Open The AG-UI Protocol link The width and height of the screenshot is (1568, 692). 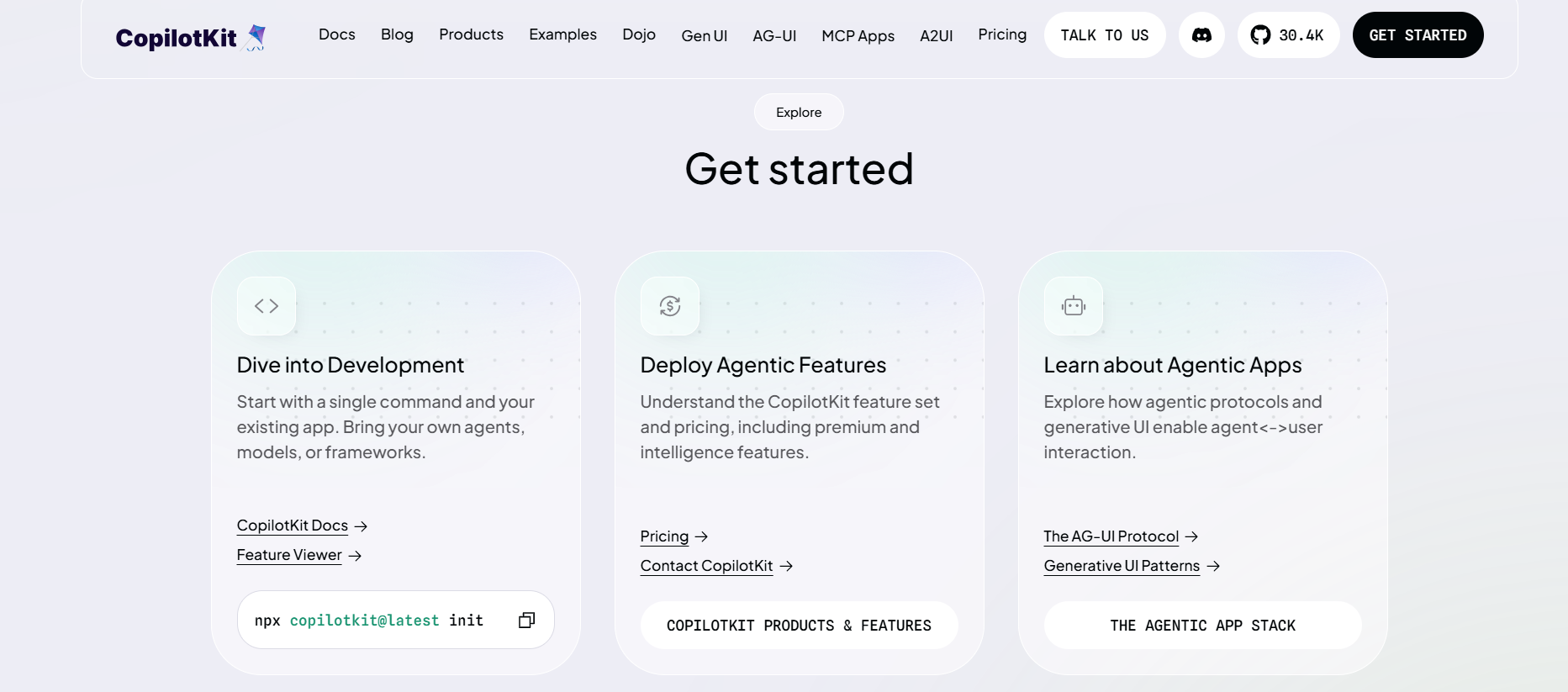(x=1111, y=536)
